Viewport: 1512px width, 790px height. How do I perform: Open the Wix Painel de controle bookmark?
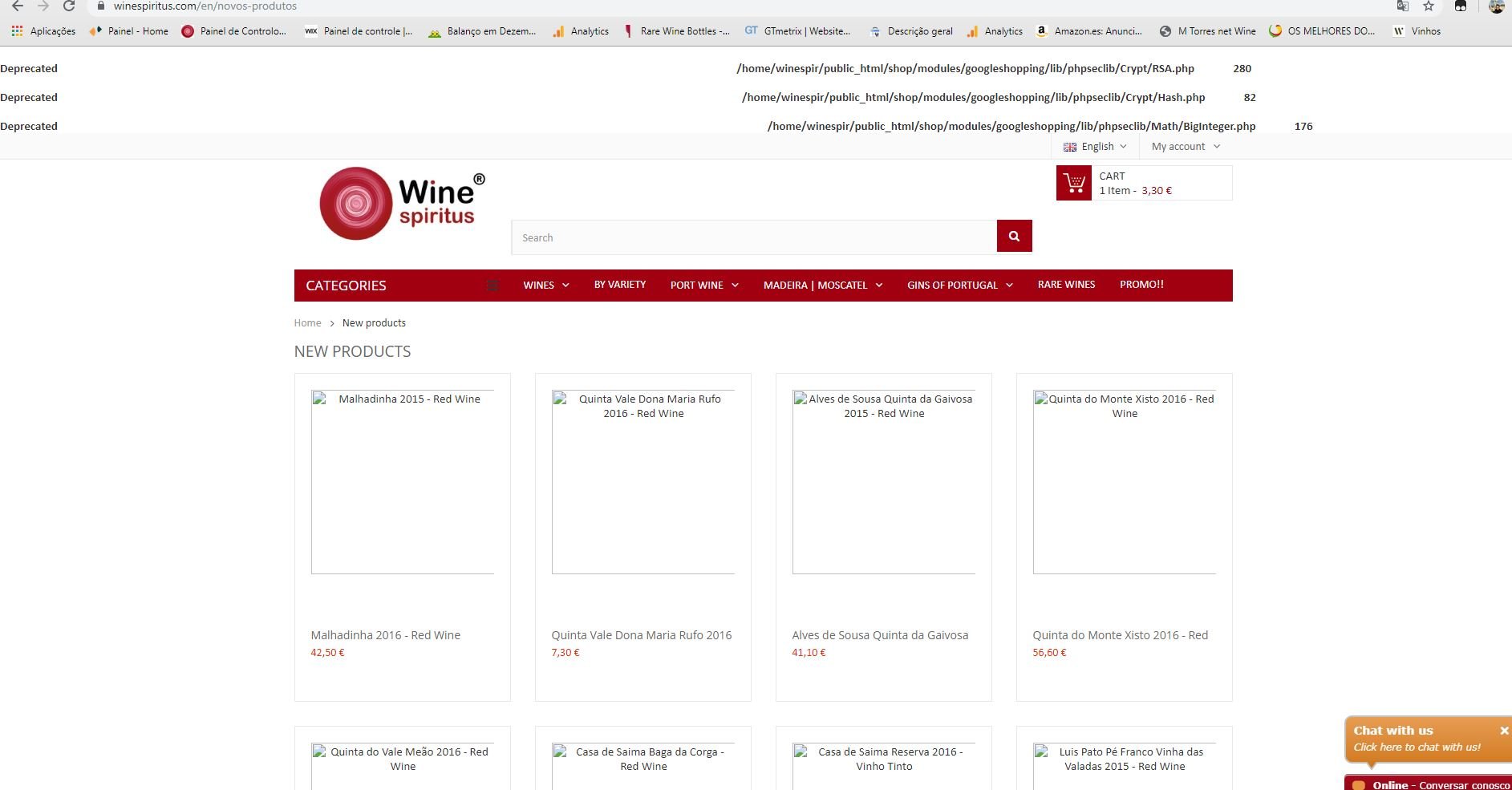(359, 31)
